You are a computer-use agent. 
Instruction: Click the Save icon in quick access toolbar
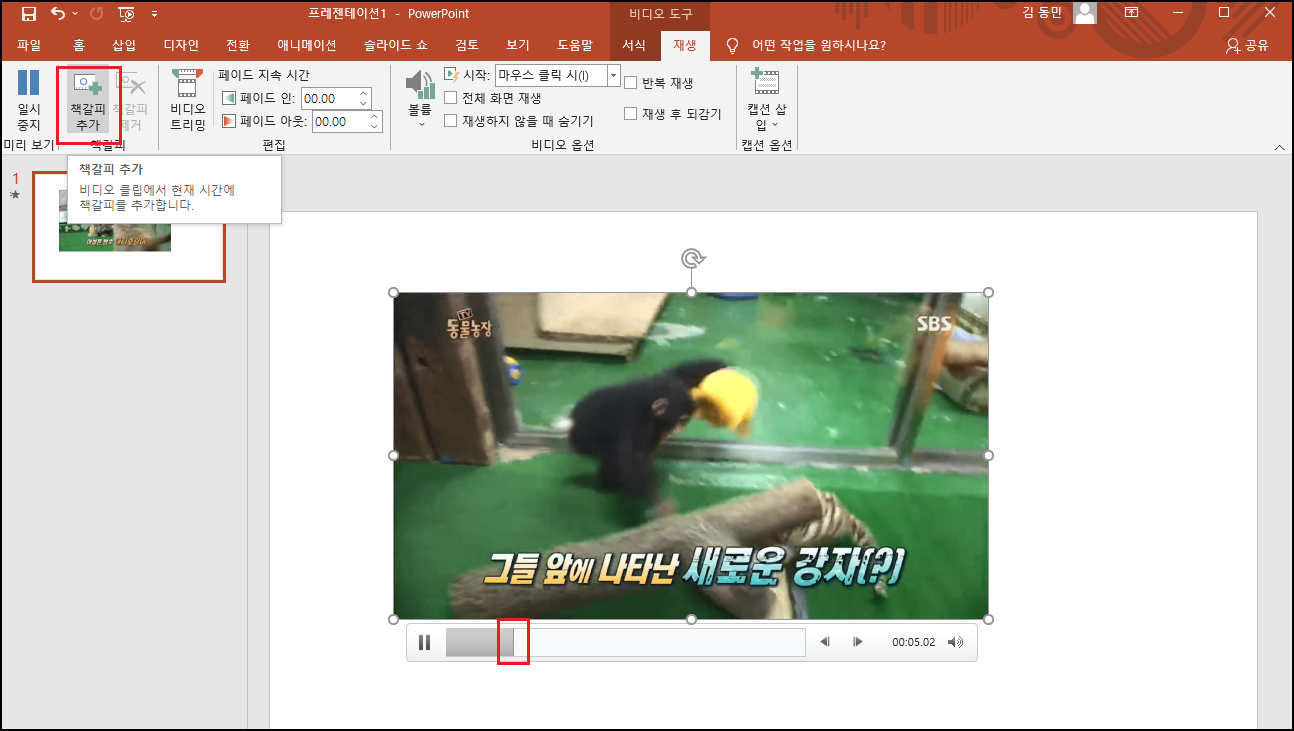pyautogui.click(x=28, y=14)
